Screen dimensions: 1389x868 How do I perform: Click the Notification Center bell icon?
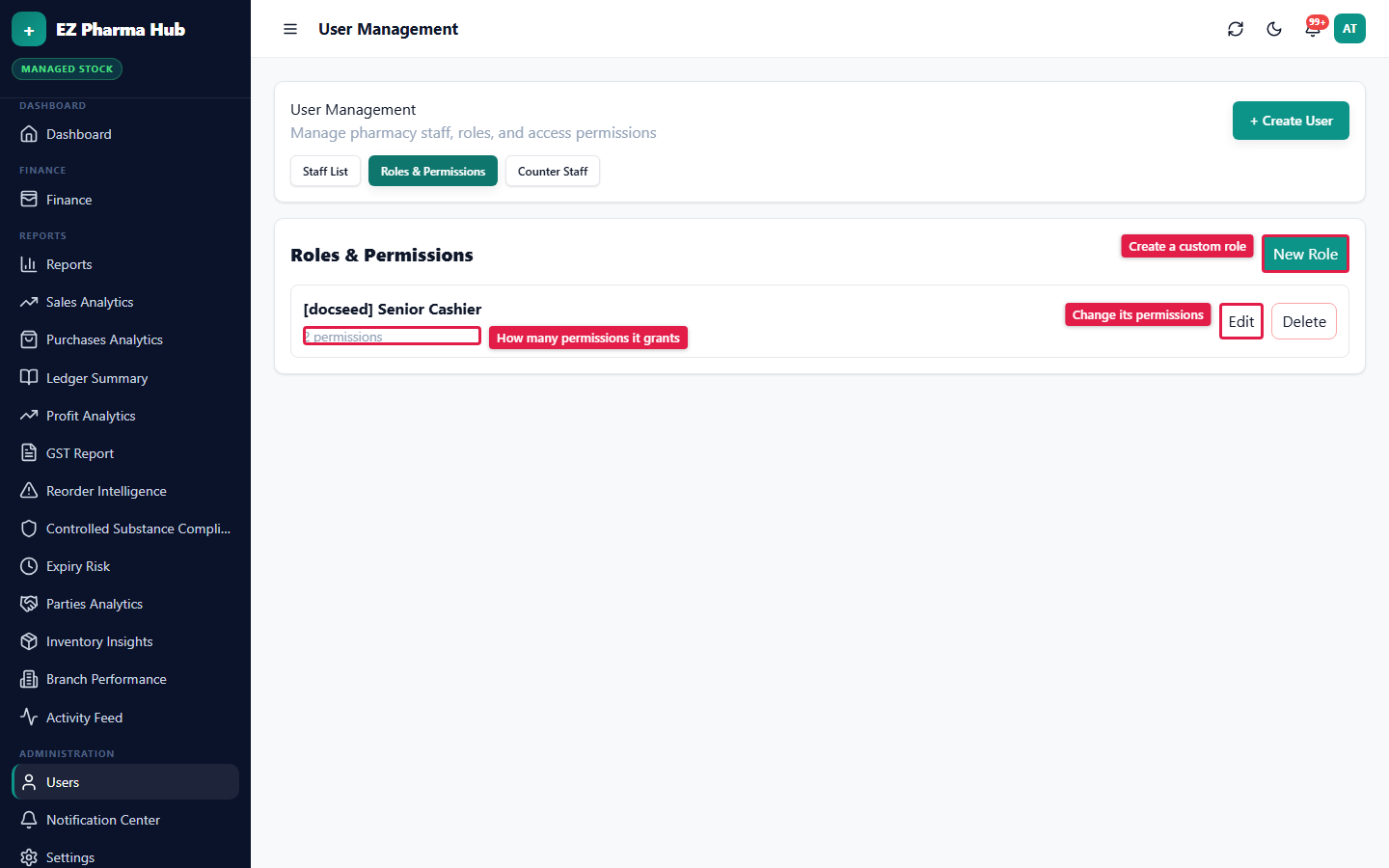coord(29,820)
